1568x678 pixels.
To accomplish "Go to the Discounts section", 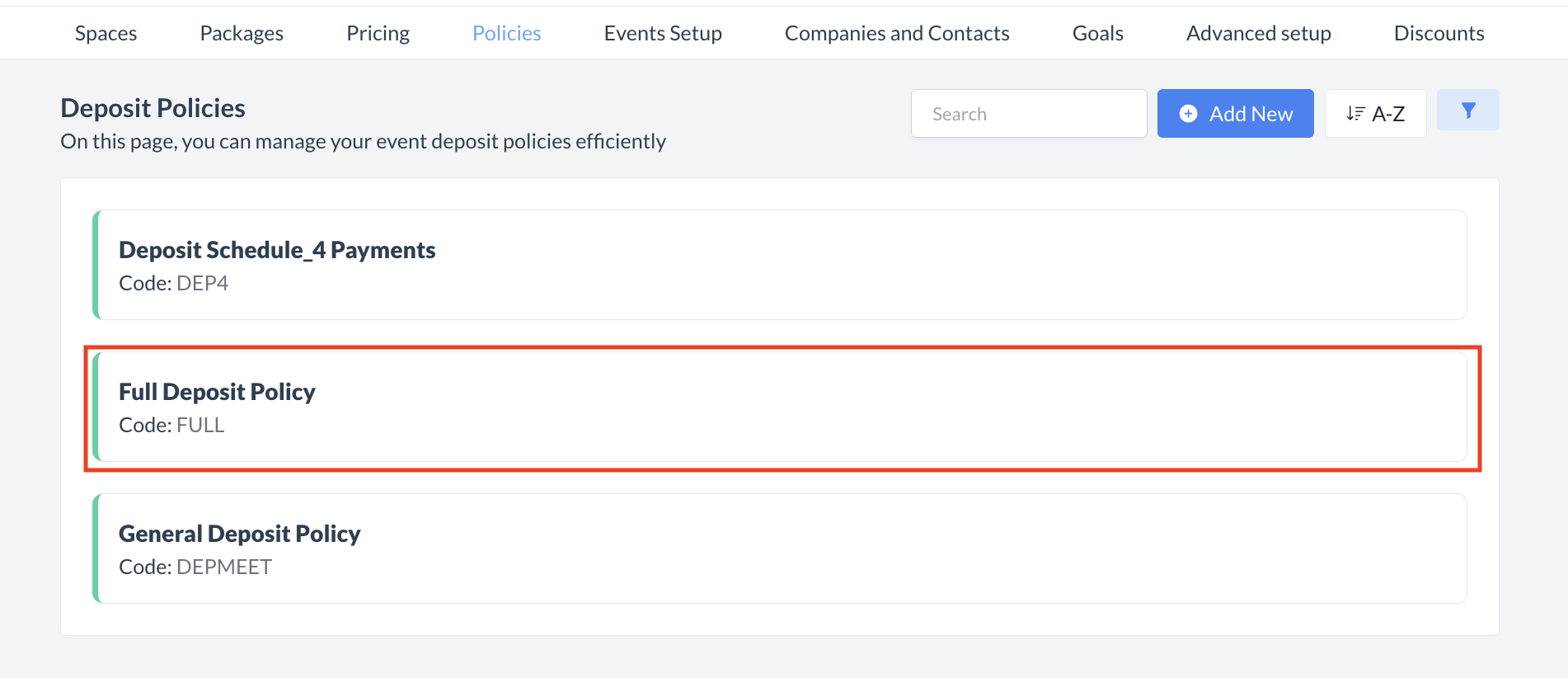I will [x=1438, y=32].
